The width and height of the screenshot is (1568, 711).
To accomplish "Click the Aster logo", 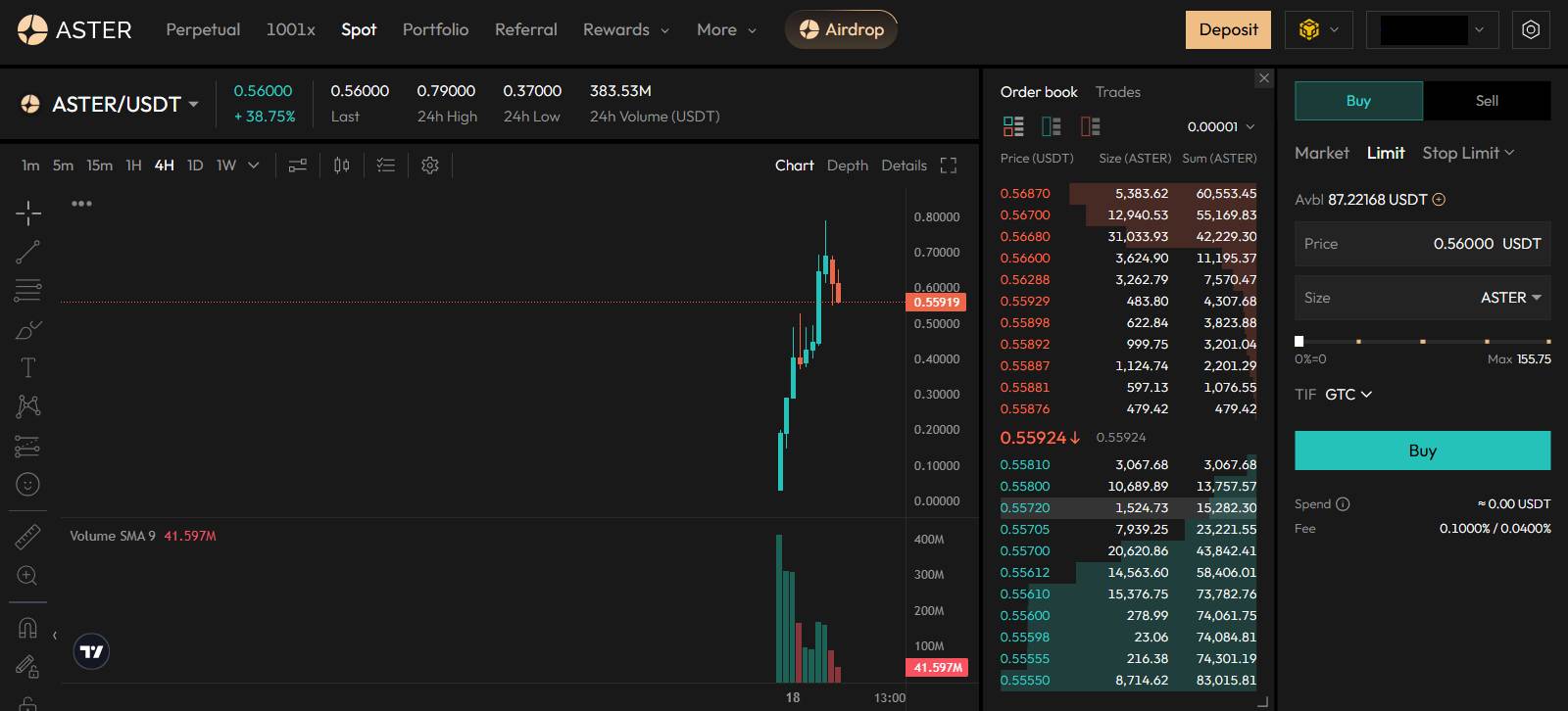I will click(74, 30).
